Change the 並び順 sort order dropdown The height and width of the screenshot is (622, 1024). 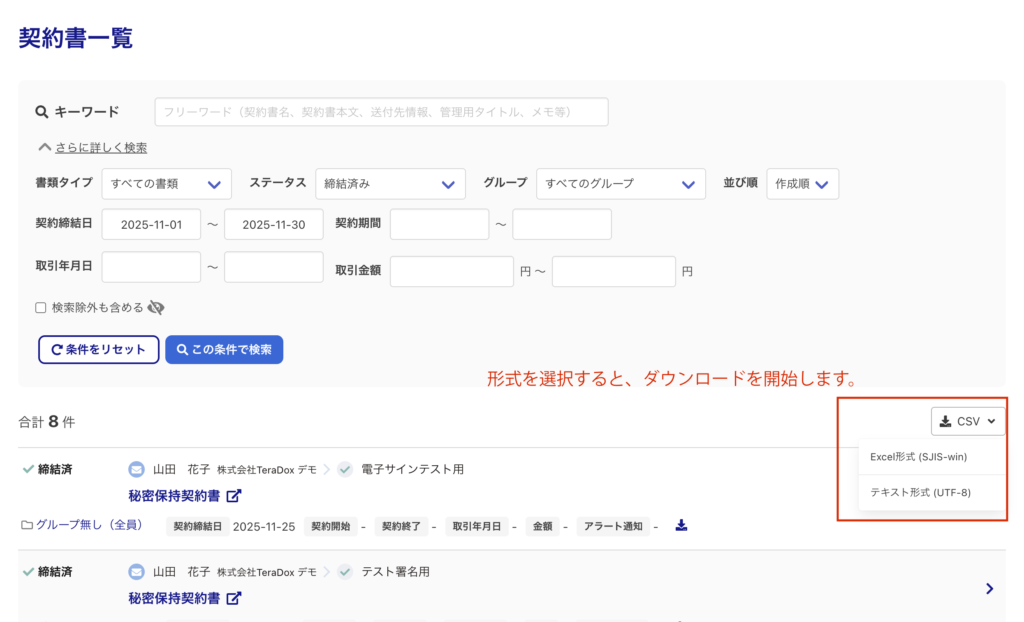tap(802, 184)
